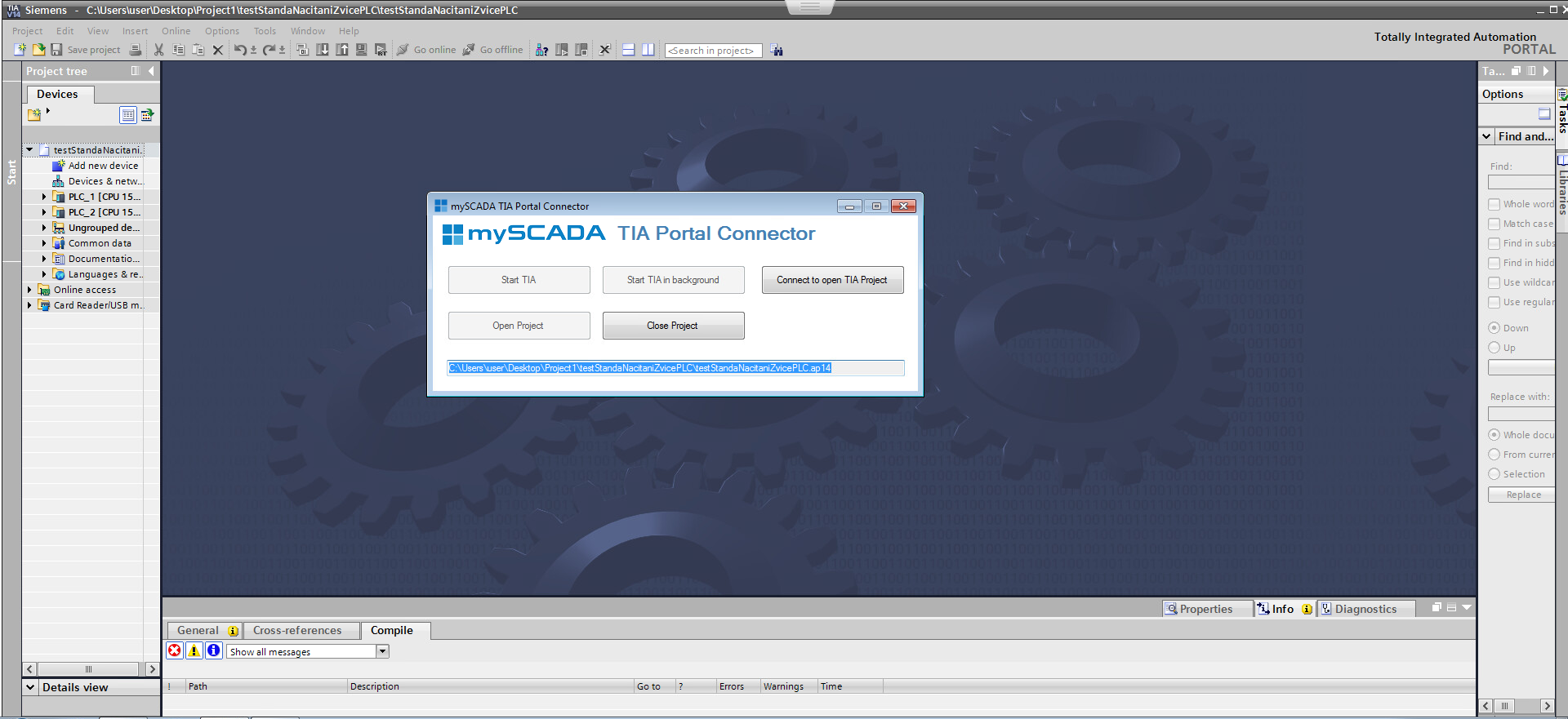This screenshot has height=719, width=1568.
Task: Toggle the information filter blue icon
Action: coord(214,650)
